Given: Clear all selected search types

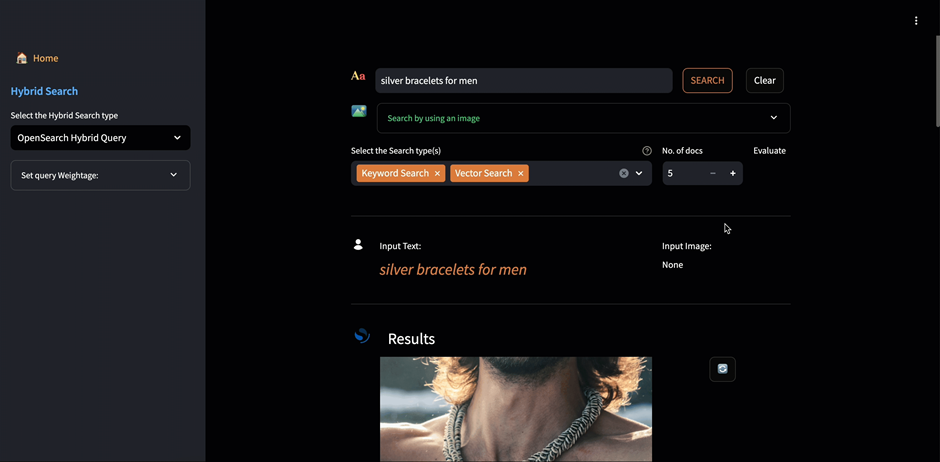Looking at the screenshot, I should tap(623, 173).
